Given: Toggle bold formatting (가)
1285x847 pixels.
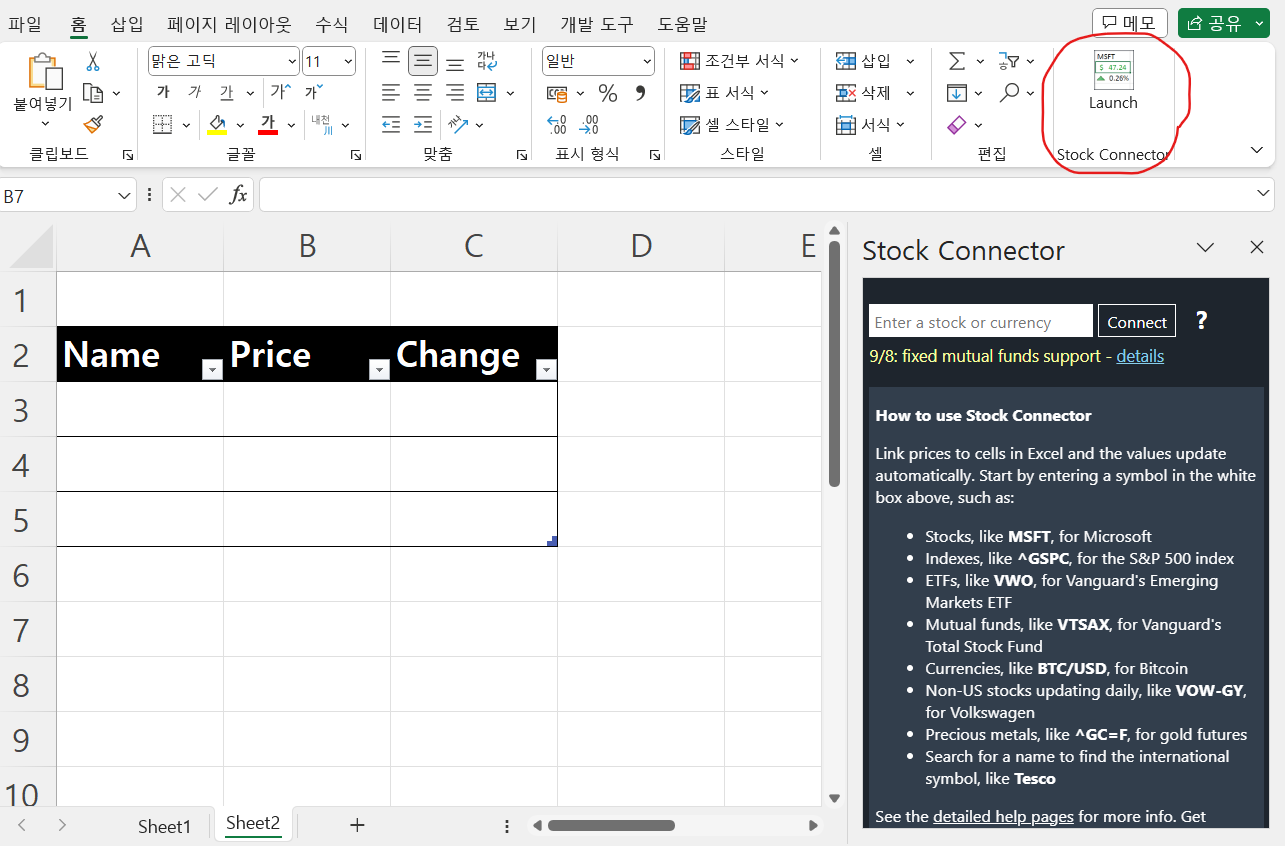Looking at the screenshot, I should (x=163, y=92).
